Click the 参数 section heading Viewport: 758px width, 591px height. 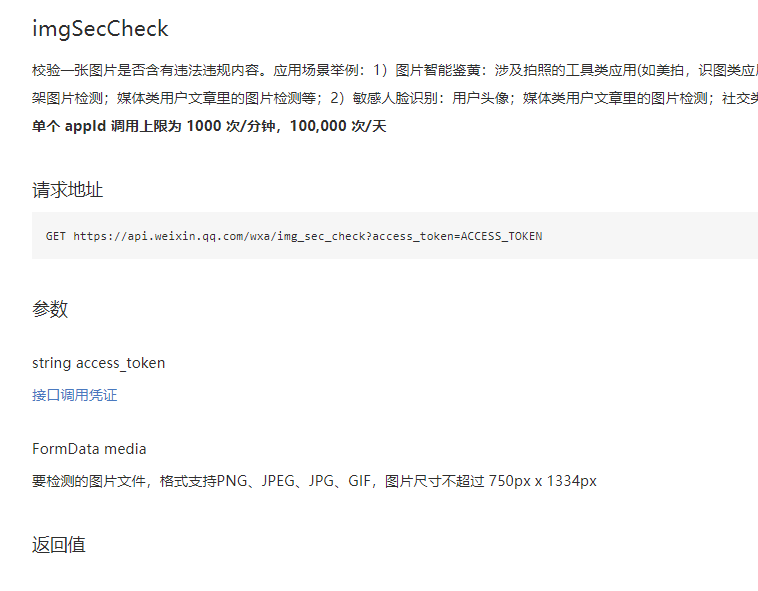(x=50, y=309)
